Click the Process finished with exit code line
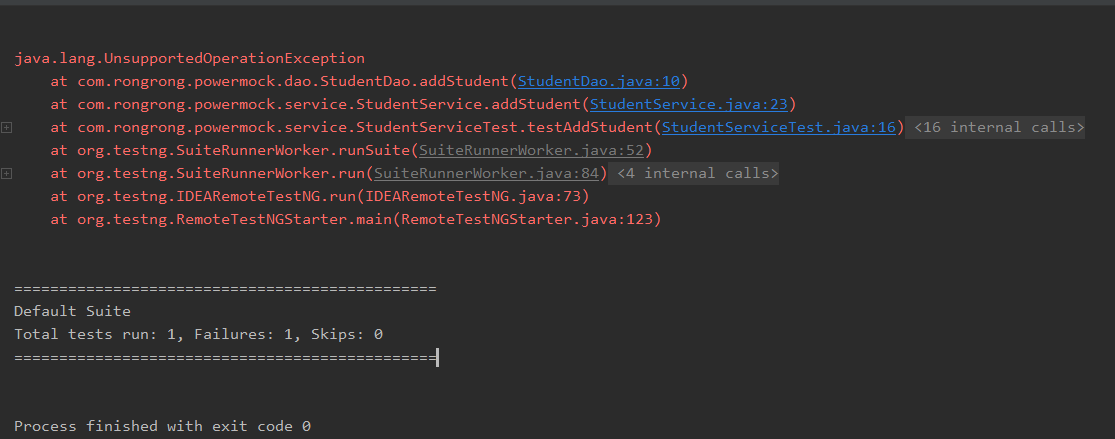Image resolution: width=1115 pixels, height=439 pixels. pyautogui.click(x=162, y=426)
